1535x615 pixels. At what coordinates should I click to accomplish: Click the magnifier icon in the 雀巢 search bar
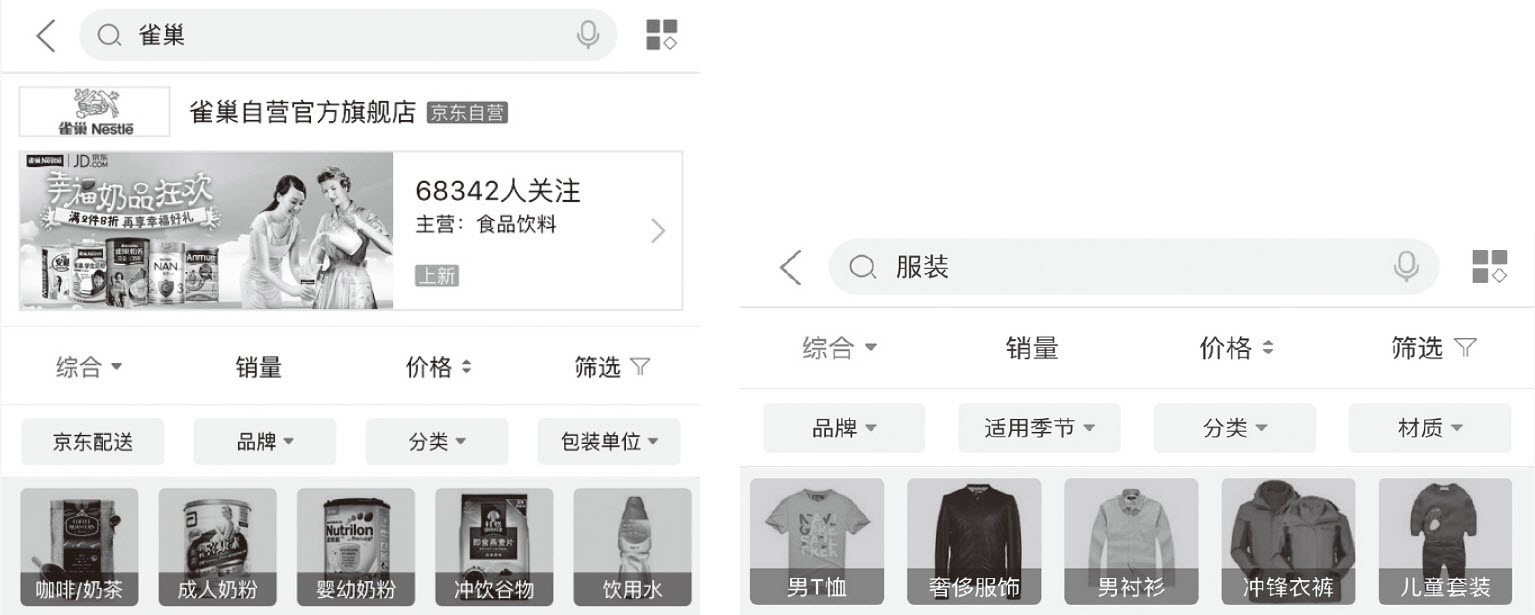pyautogui.click(x=109, y=35)
